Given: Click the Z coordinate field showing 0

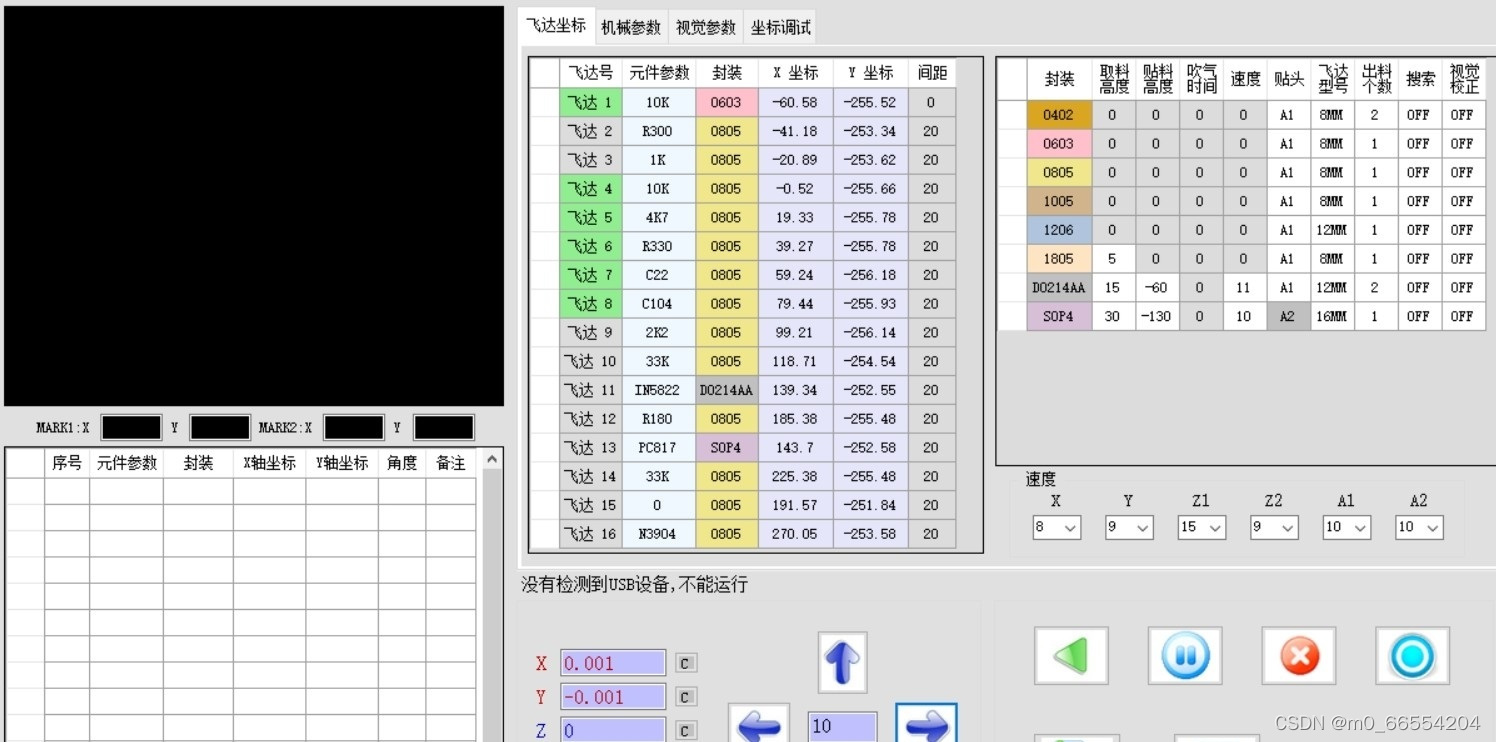Looking at the screenshot, I should 613,730.
